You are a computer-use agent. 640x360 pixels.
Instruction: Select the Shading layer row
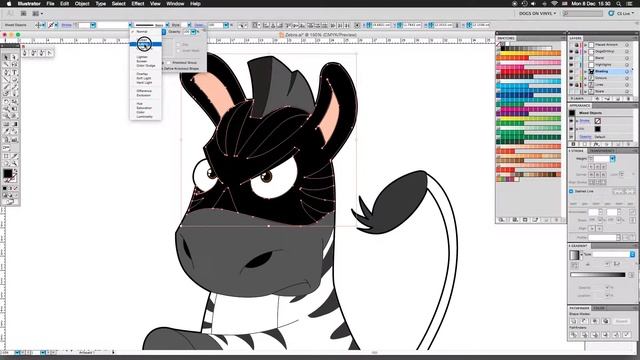click(x=601, y=71)
